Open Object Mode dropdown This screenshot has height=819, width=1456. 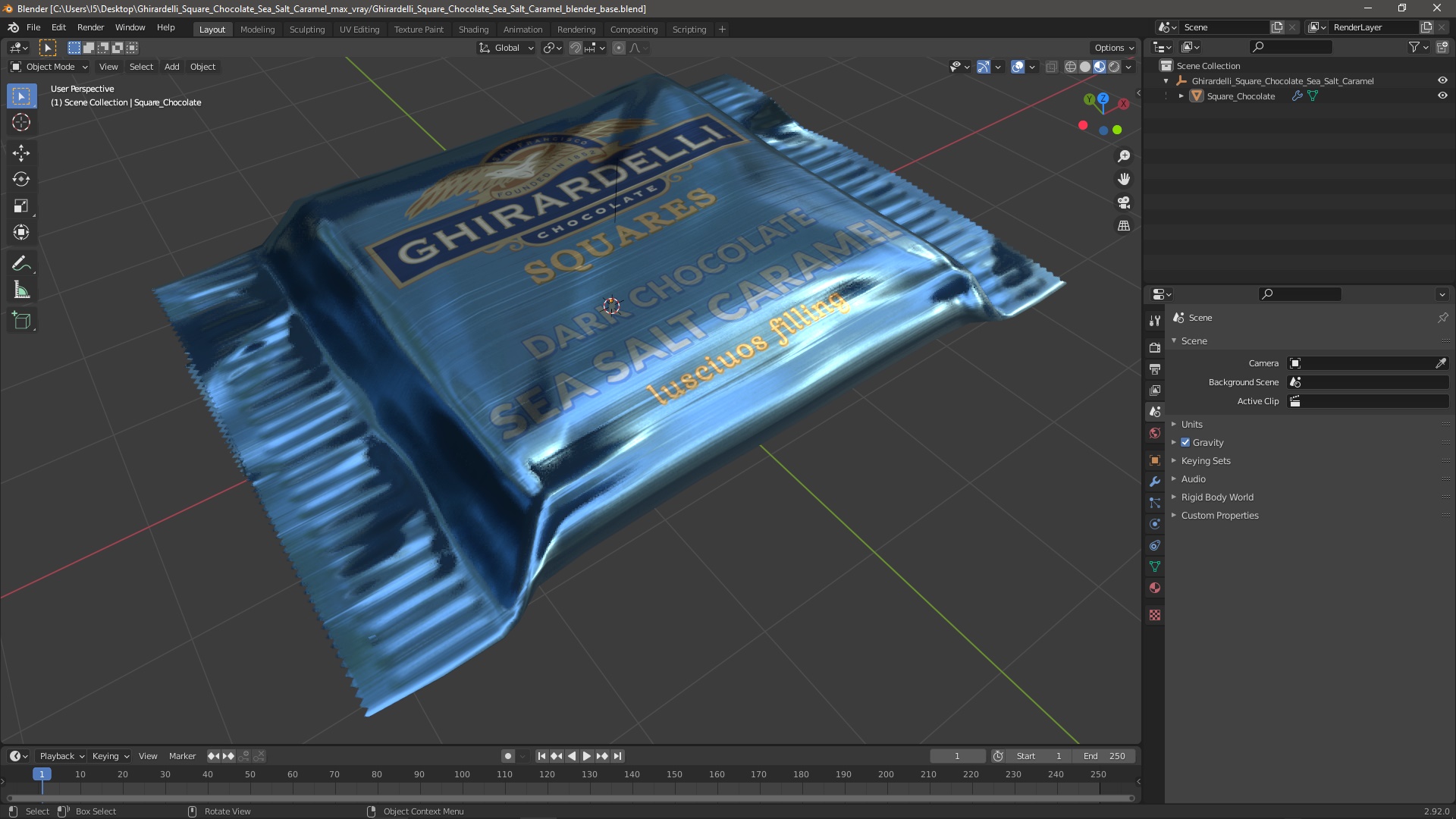tap(49, 67)
